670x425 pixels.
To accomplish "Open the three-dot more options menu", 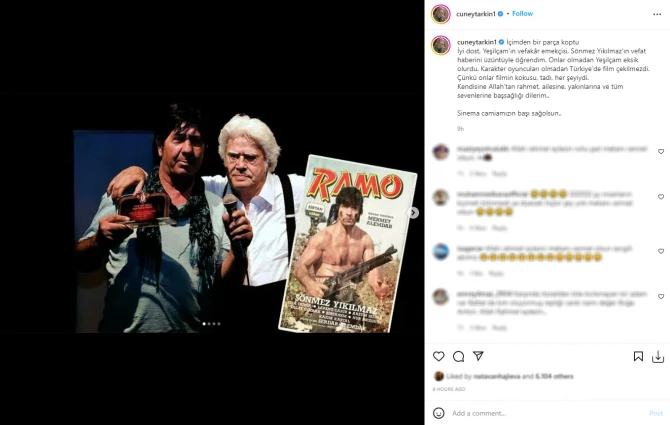I will (x=657, y=14).
